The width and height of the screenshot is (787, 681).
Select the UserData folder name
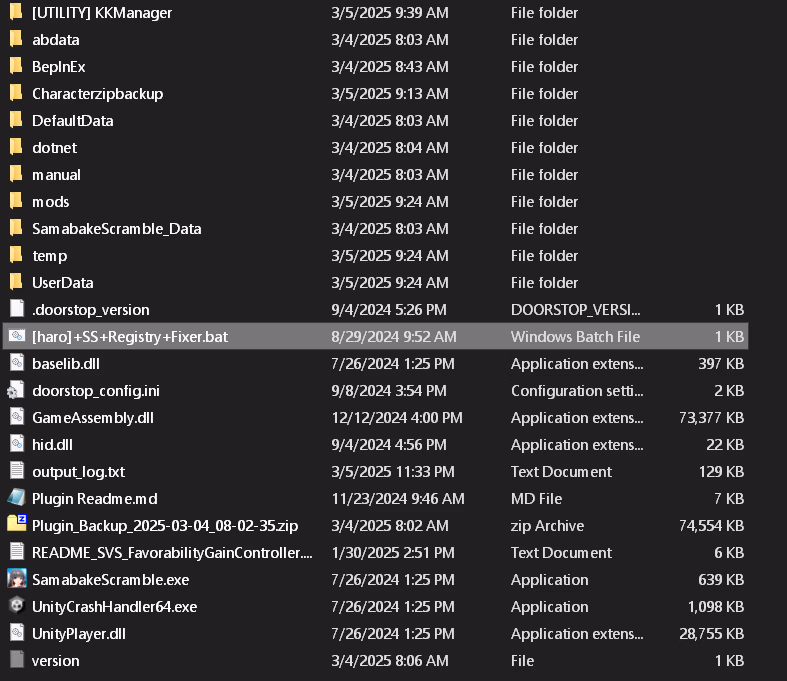click(62, 282)
